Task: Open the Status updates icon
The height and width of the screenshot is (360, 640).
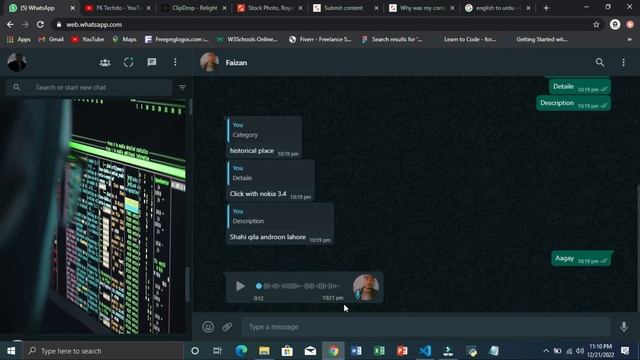Action: coord(129,62)
